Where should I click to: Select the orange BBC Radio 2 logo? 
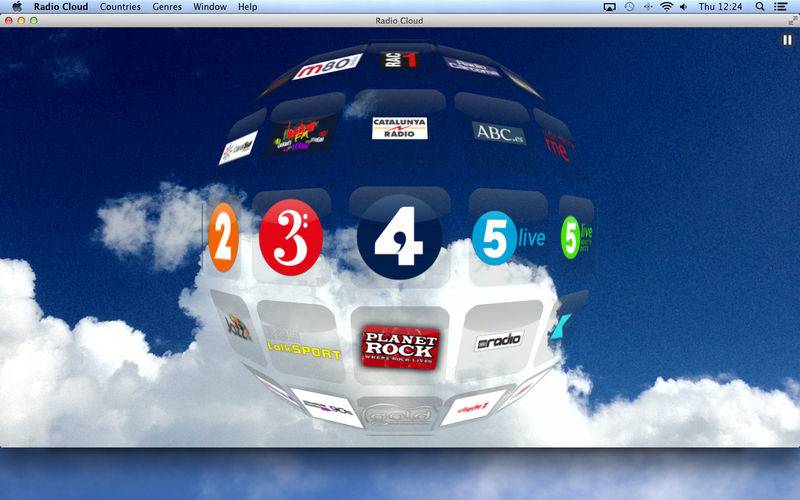223,237
